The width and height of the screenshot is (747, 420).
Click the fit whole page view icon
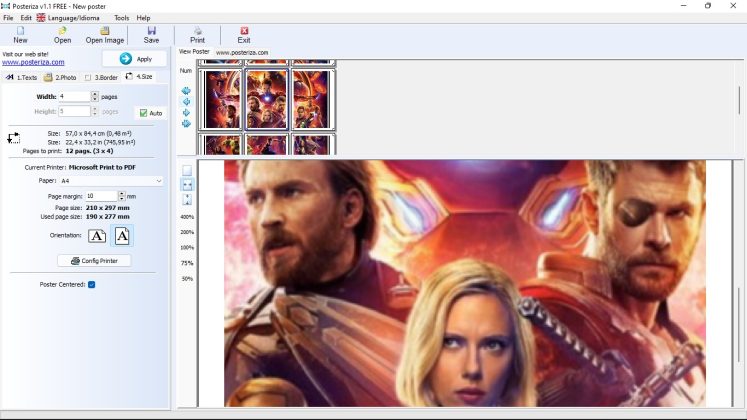pyautogui.click(x=187, y=170)
